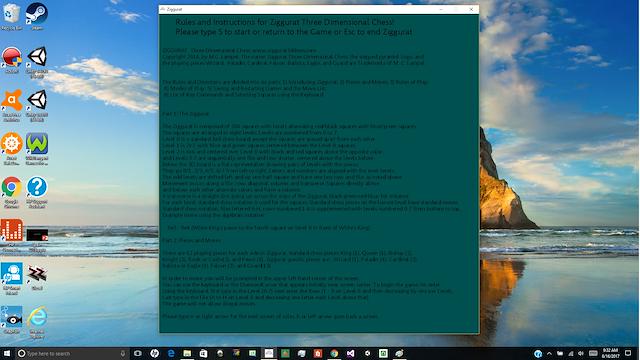
Task: Open the HP Support Assistant question-mark icon
Action: [x=37, y=192]
